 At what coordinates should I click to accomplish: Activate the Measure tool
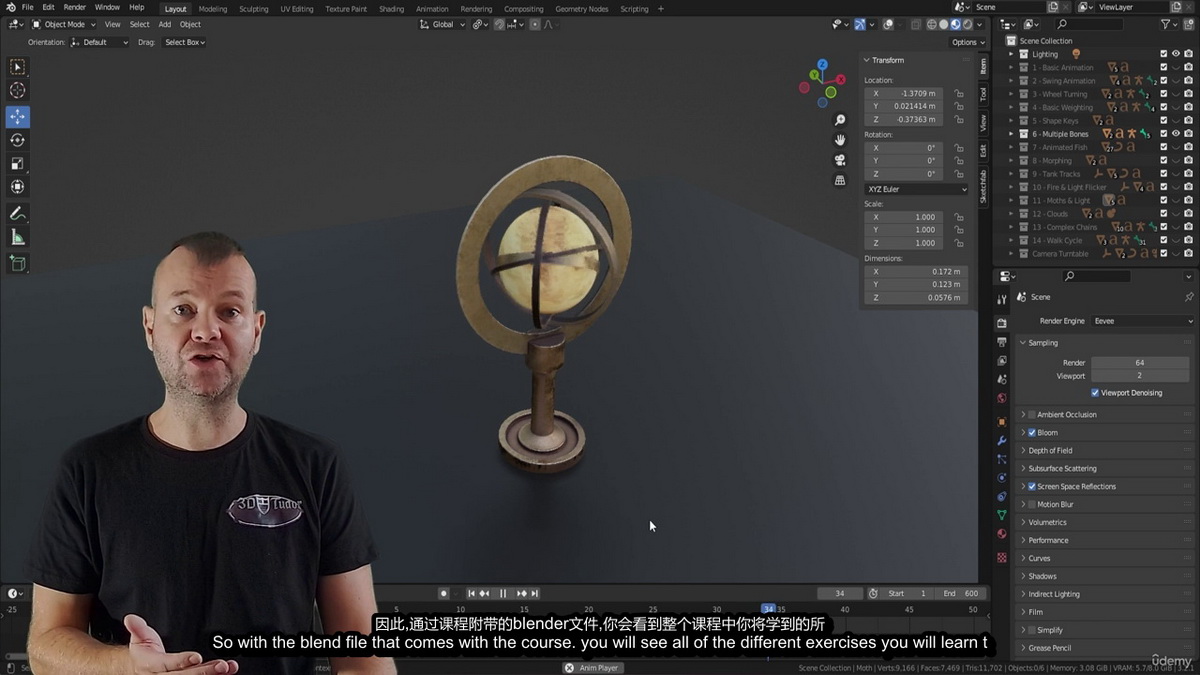tap(17, 237)
